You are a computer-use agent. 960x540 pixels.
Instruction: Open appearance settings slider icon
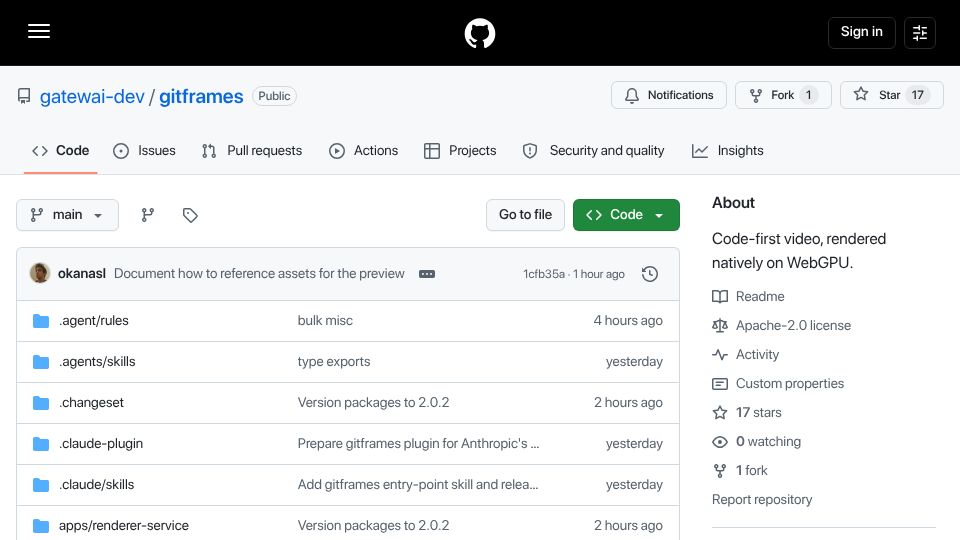[920, 32]
